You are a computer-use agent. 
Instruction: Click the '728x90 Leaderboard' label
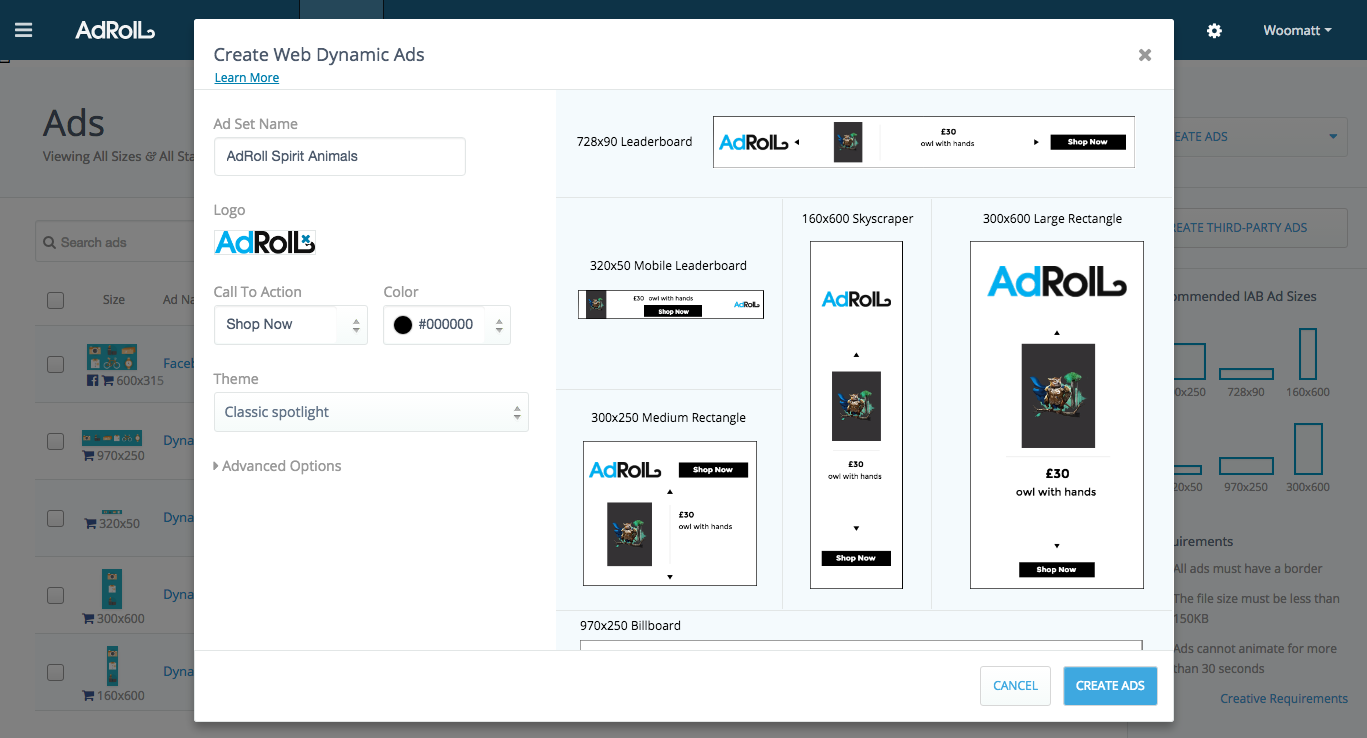tap(634, 142)
